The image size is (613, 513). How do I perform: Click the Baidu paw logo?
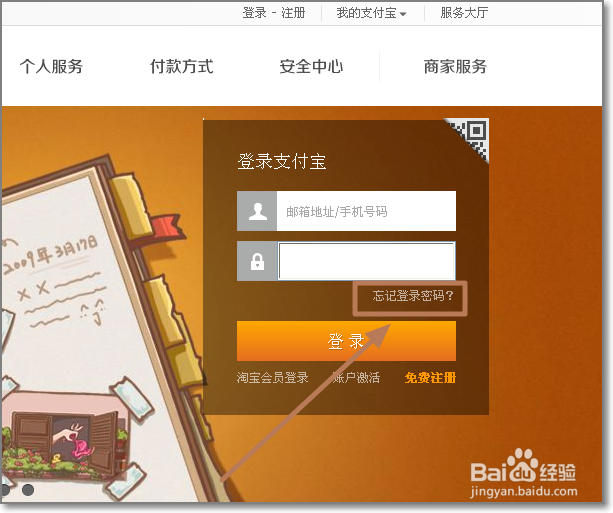[x=521, y=465]
